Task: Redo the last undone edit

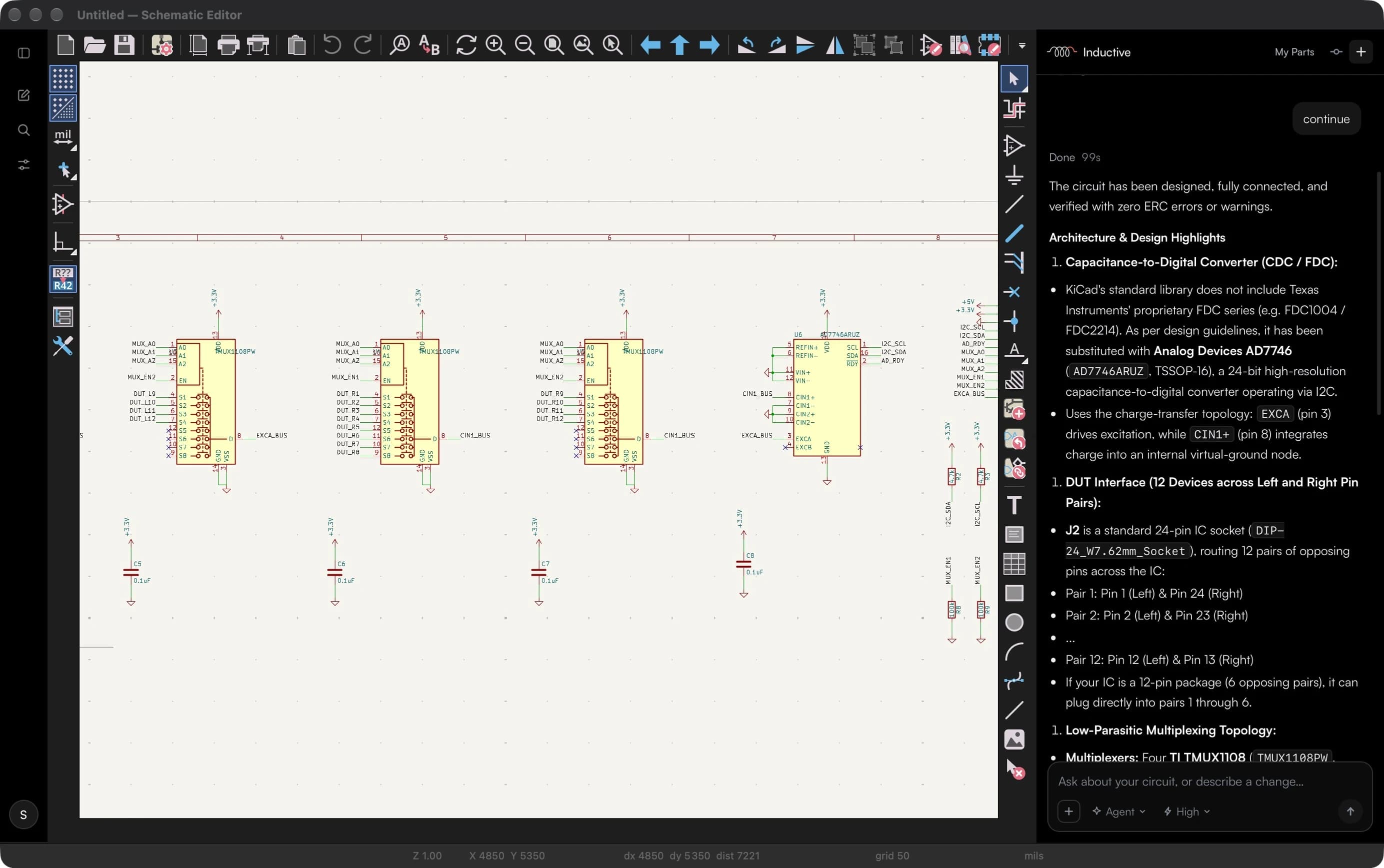Action: pyautogui.click(x=362, y=45)
